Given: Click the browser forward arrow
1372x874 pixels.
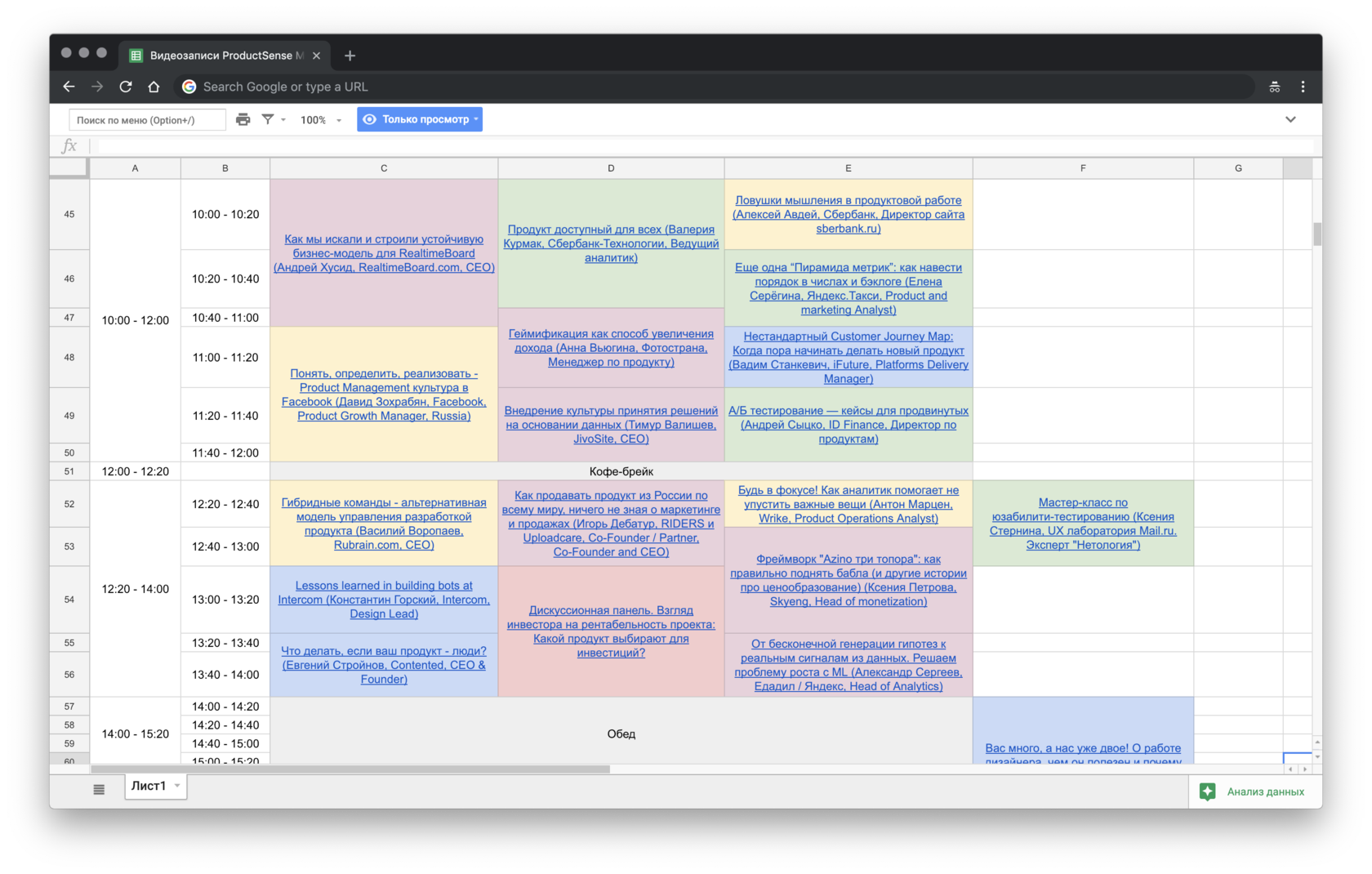Looking at the screenshot, I should coord(97,87).
